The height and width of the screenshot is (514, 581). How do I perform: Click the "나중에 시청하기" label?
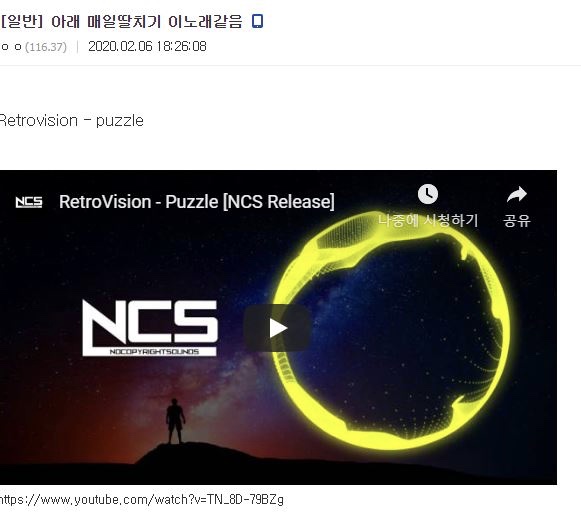point(428,220)
